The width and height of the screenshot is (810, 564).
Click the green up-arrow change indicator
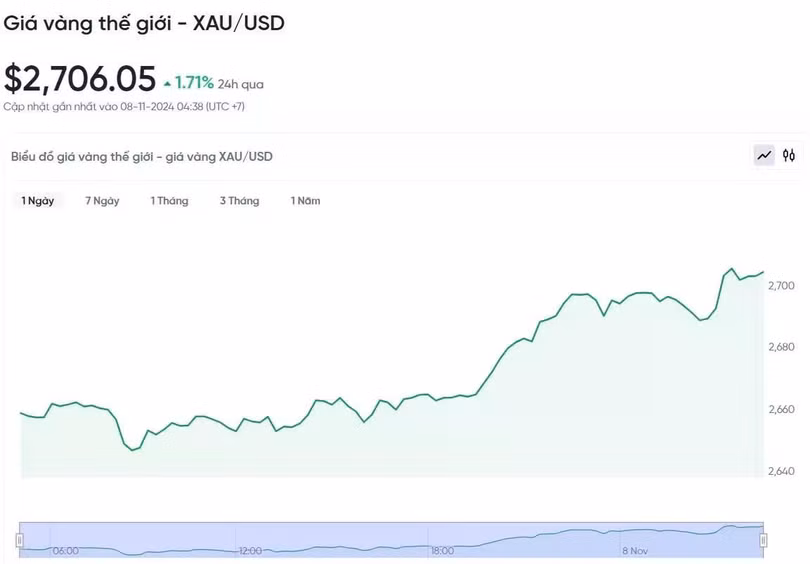167,84
